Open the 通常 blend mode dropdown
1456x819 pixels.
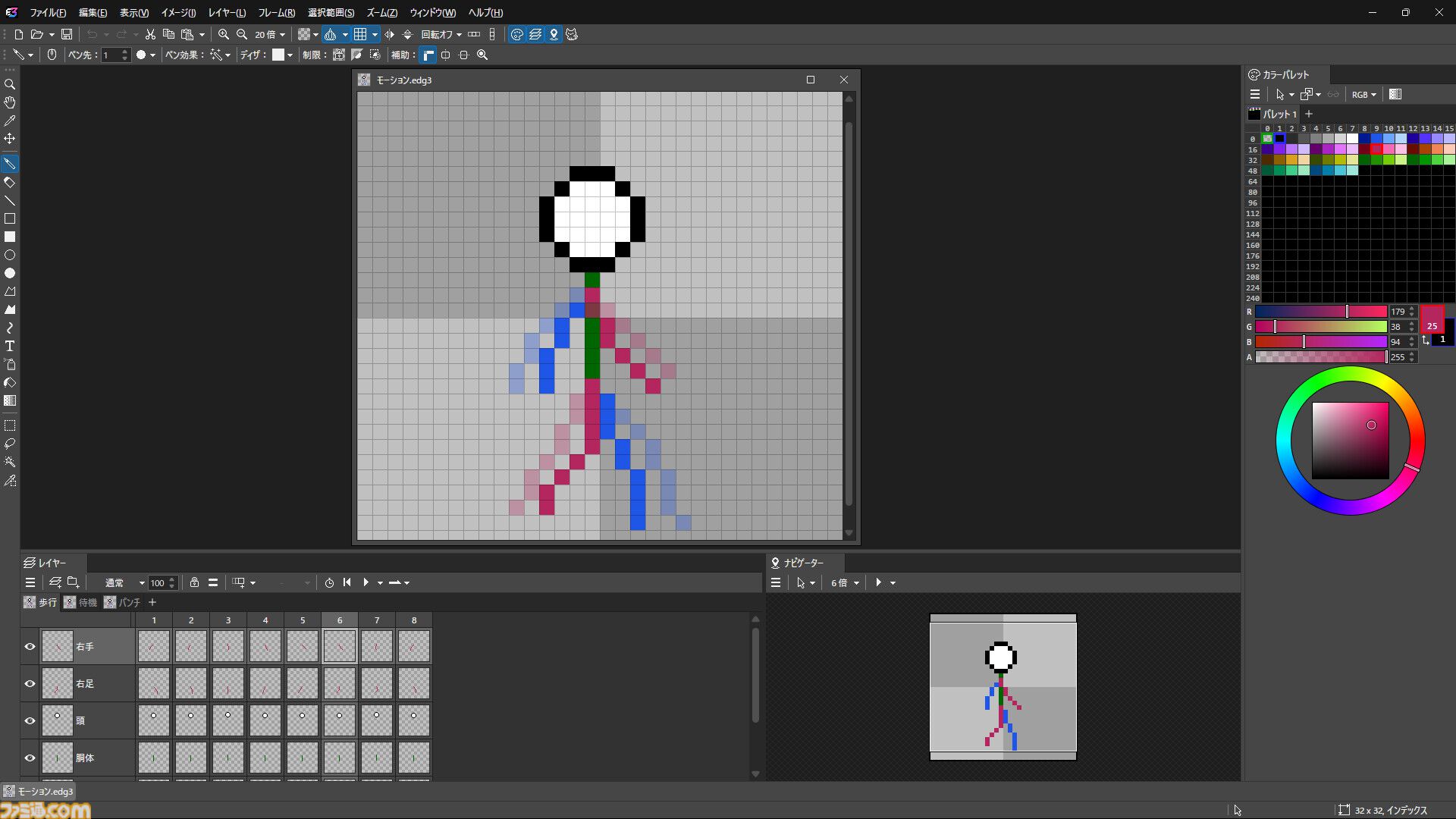124,582
